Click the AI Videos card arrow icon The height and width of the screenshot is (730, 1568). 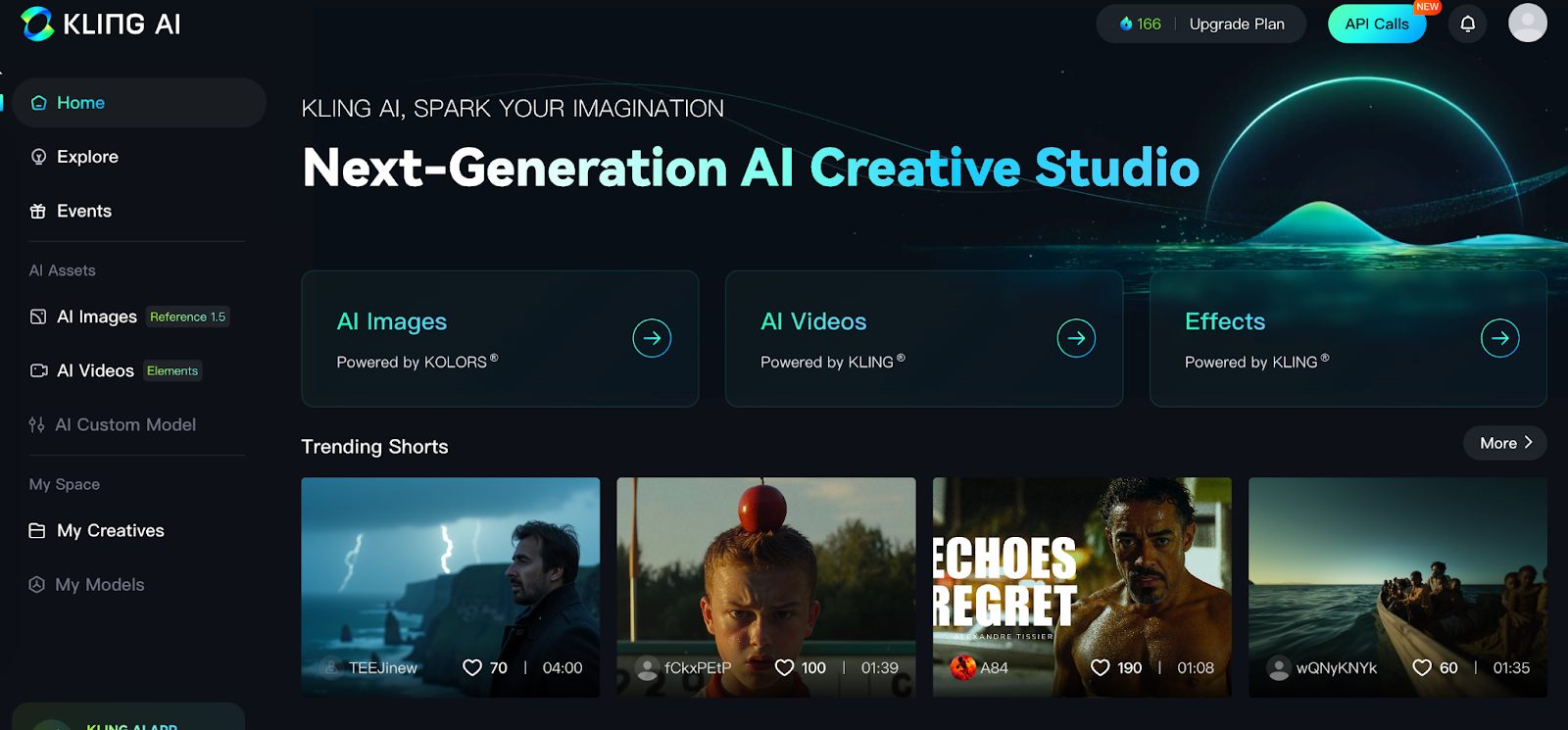pos(1076,338)
